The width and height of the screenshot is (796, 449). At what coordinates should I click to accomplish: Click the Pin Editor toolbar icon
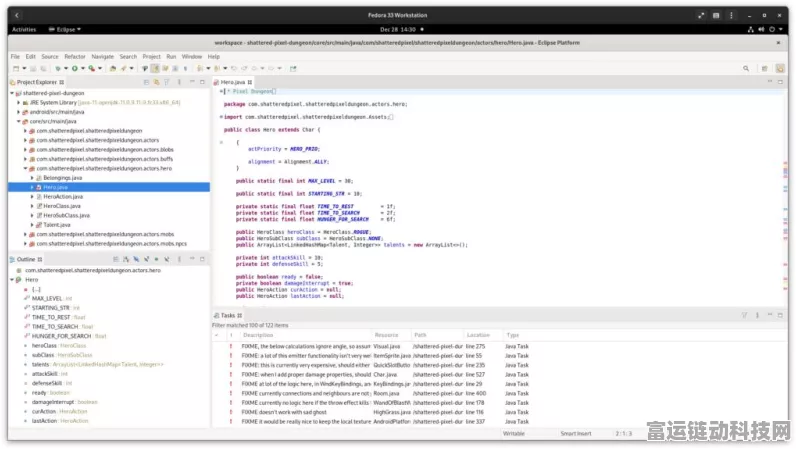[293, 69]
